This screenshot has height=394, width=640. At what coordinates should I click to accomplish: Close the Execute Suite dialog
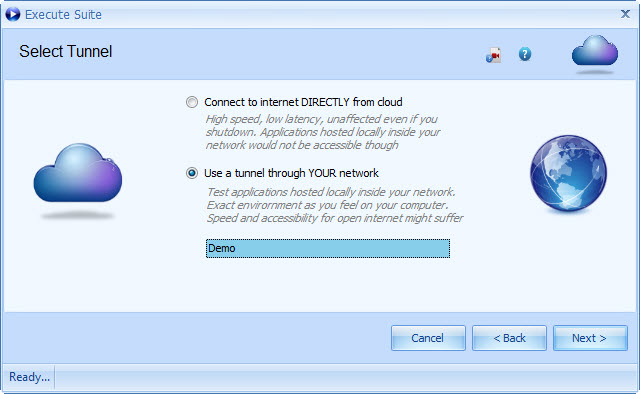[x=625, y=14]
